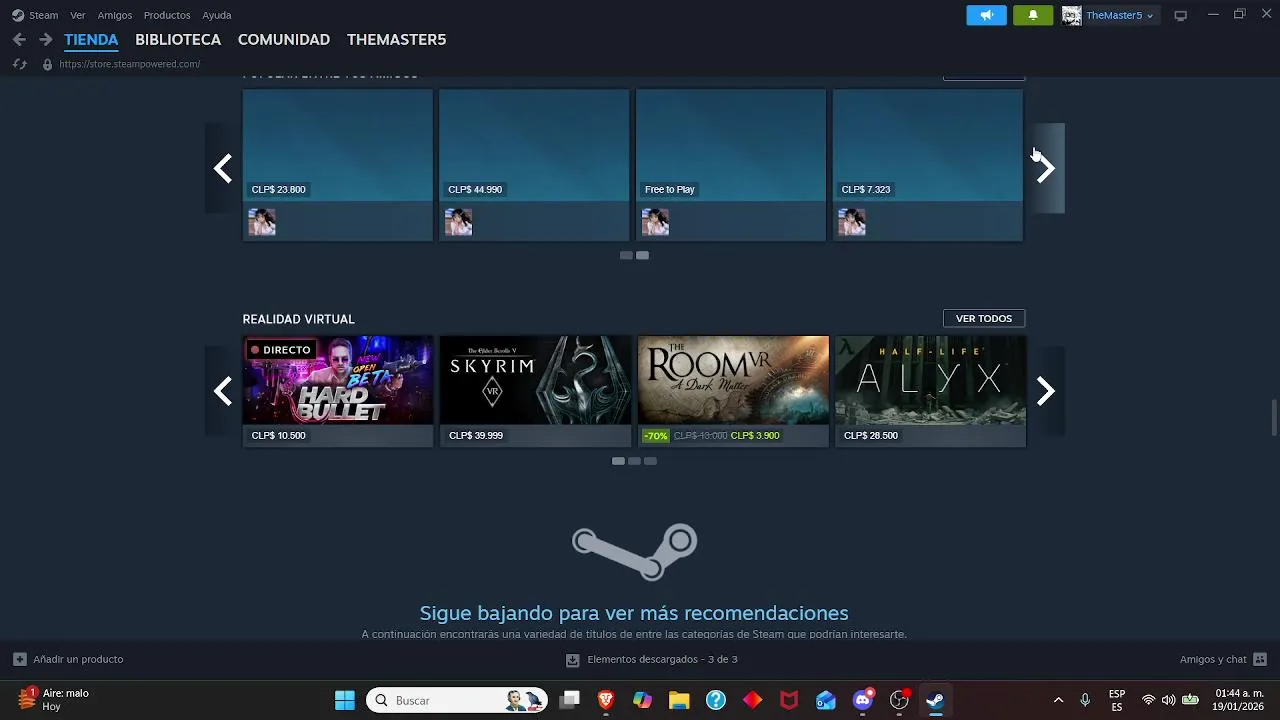This screenshot has height=720, width=1280.
Task: Show previous Realidad Virtual carousel items
Action: [223, 391]
